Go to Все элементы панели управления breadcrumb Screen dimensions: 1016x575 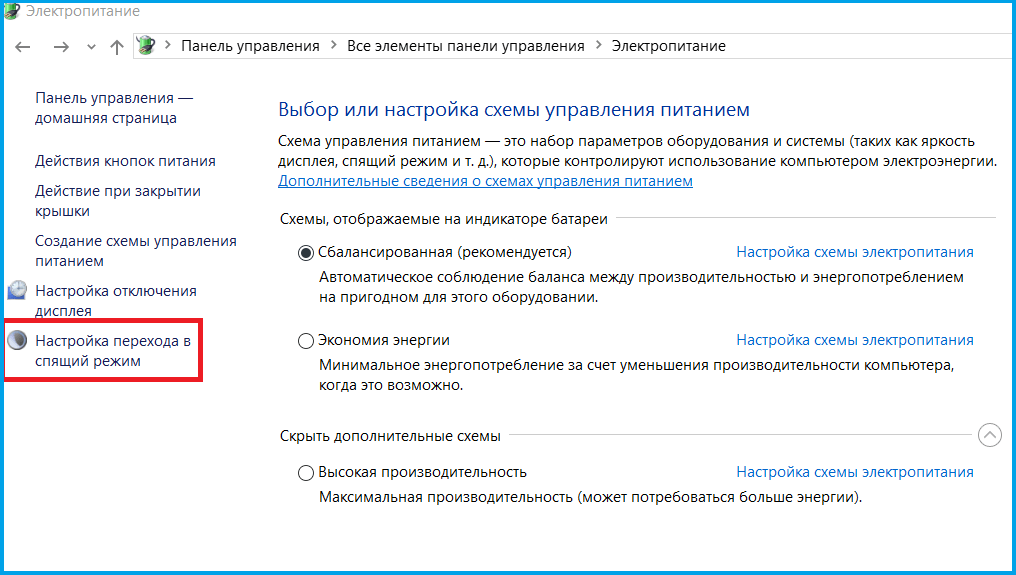pyautogui.click(x=465, y=46)
